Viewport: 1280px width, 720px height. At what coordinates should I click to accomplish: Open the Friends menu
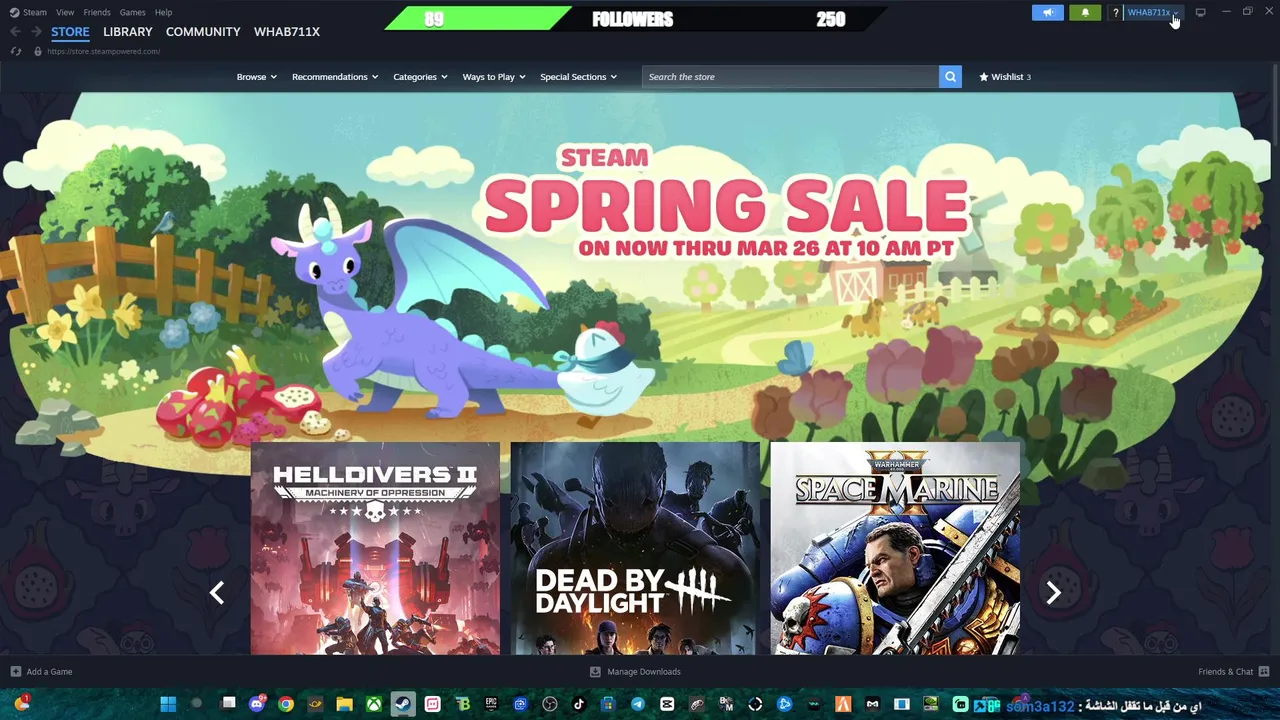[97, 12]
